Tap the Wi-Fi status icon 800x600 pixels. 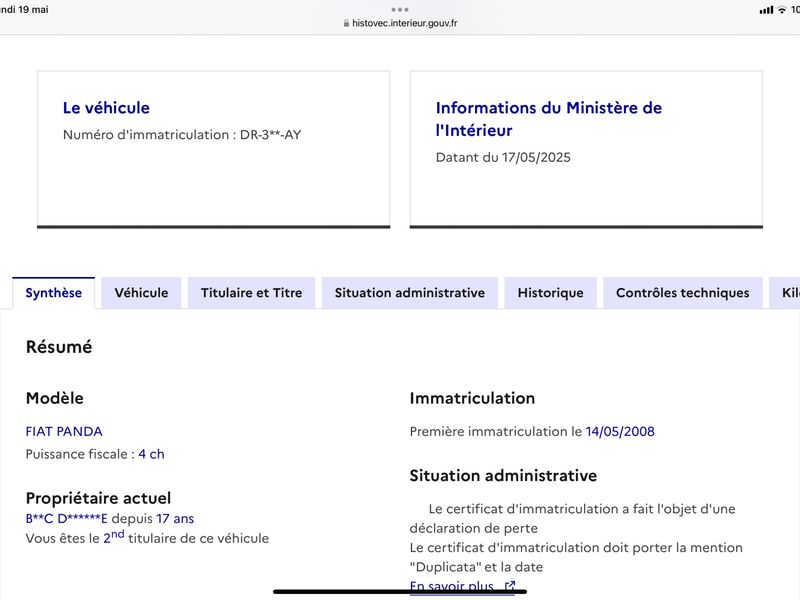click(782, 10)
